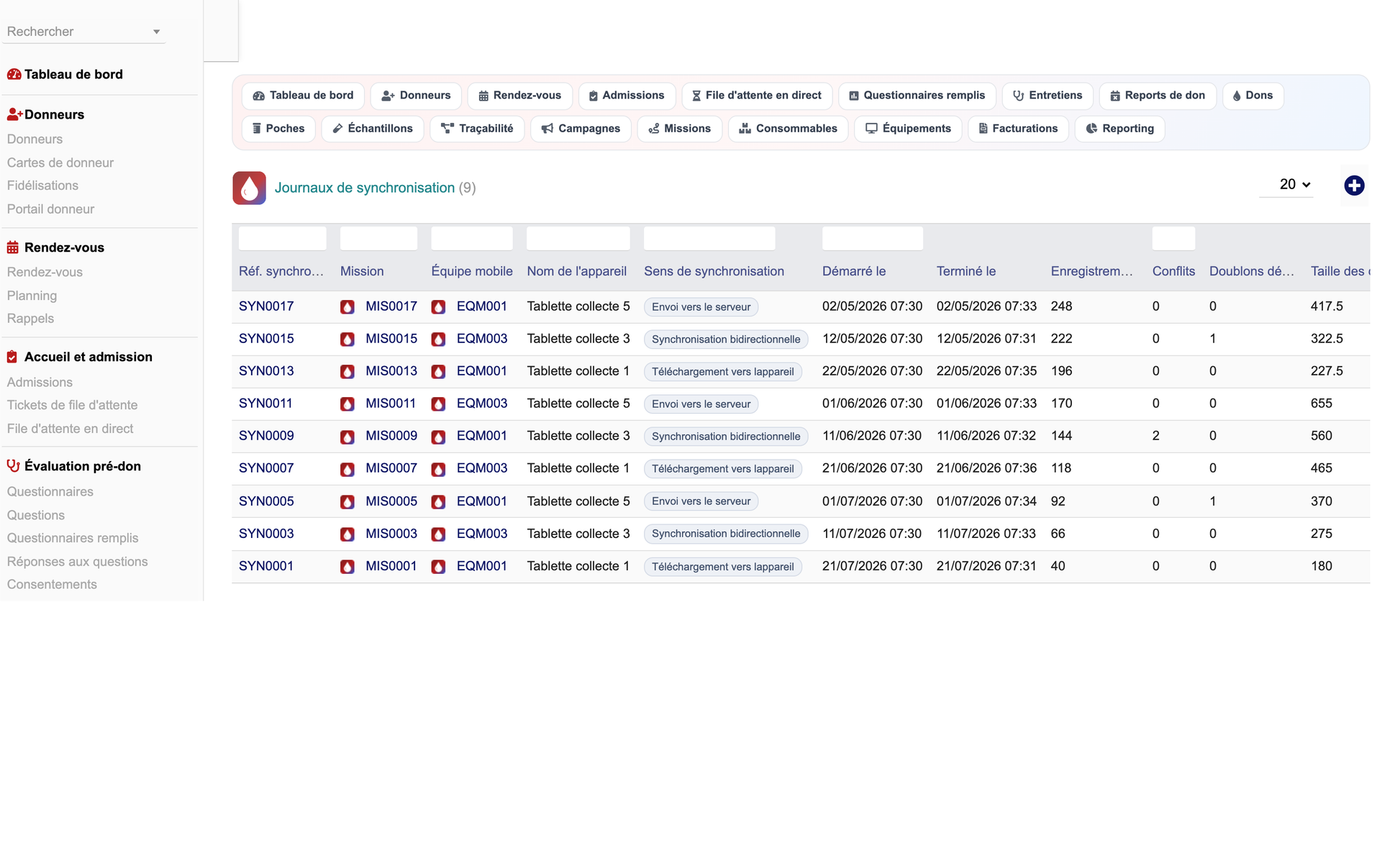Open the Traçabilité tab
Image resolution: width=1400 pixels, height=866 pixels.
pos(477,129)
